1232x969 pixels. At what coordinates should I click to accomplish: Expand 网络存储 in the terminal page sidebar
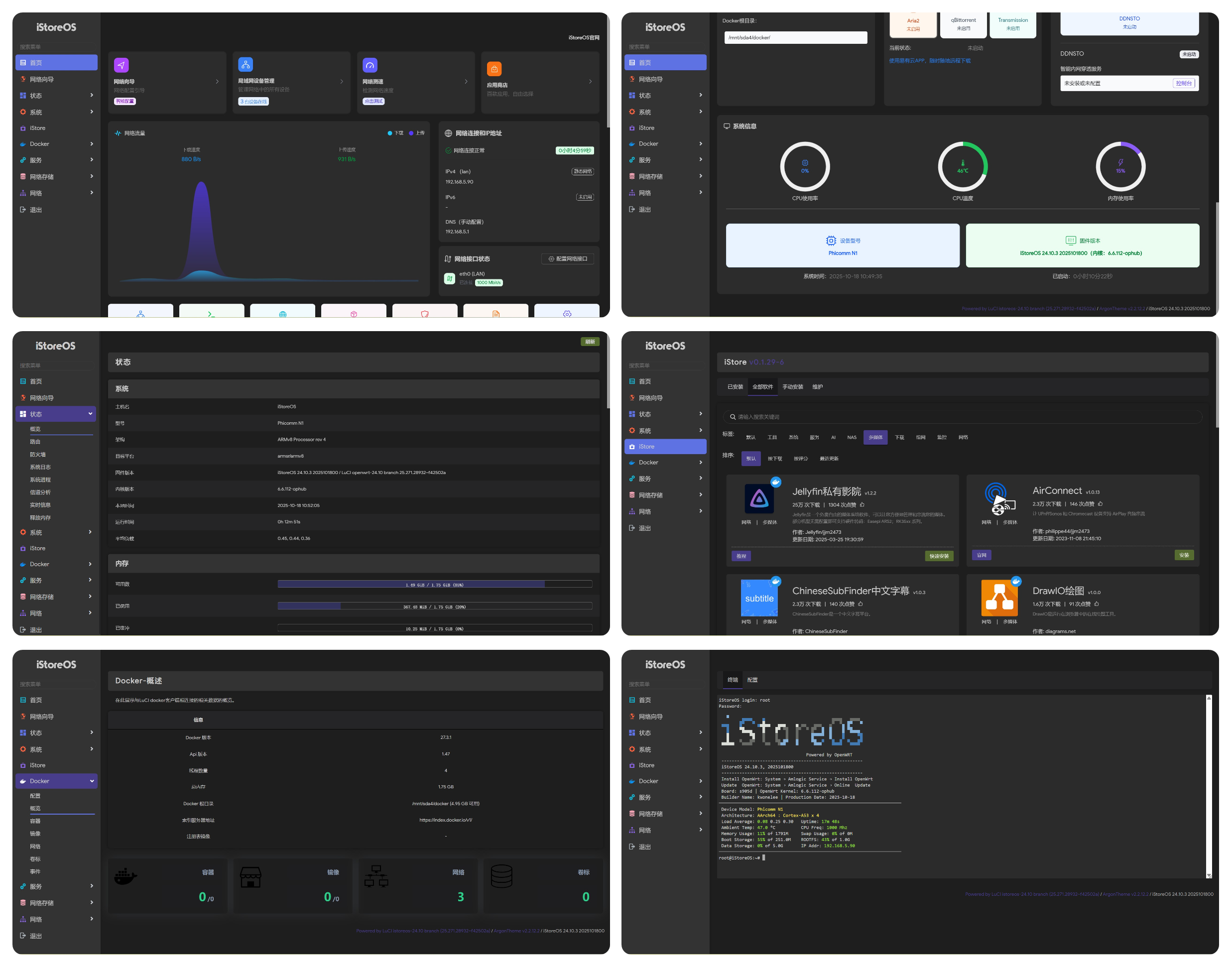[x=665, y=814]
